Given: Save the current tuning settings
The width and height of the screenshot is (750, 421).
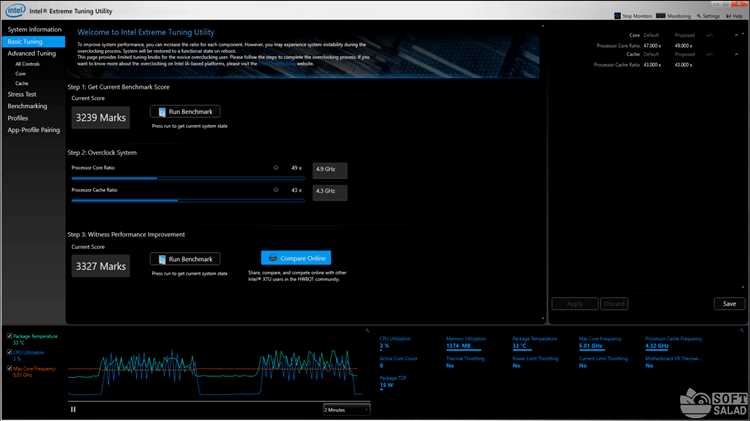Looking at the screenshot, I should click(729, 304).
